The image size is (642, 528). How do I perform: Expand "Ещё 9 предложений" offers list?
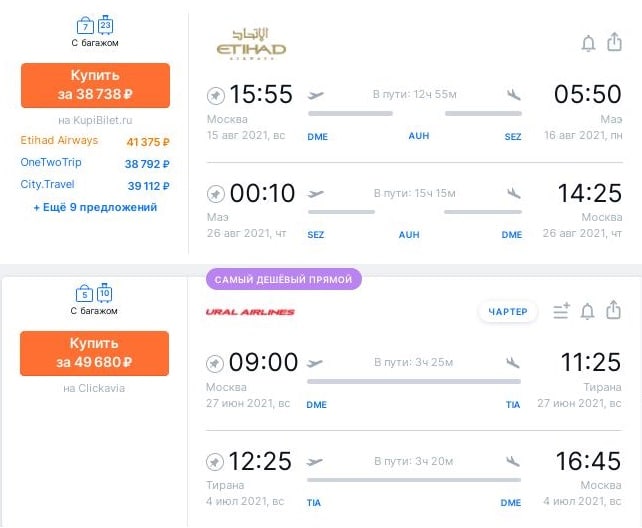(95, 207)
